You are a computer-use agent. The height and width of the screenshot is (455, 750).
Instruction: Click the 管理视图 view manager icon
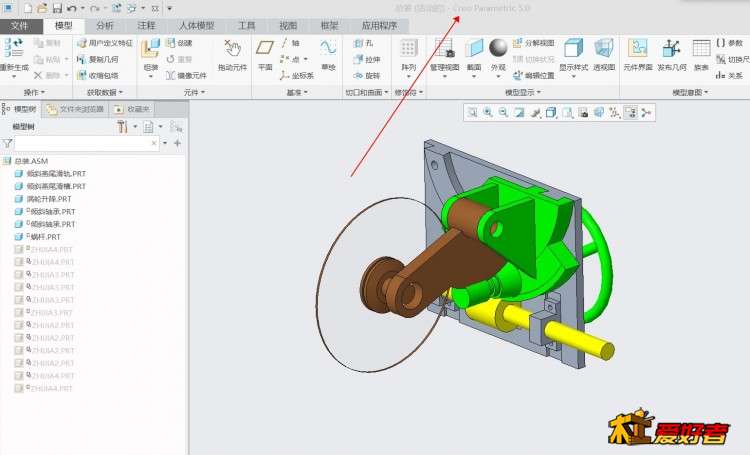pyautogui.click(x=444, y=48)
